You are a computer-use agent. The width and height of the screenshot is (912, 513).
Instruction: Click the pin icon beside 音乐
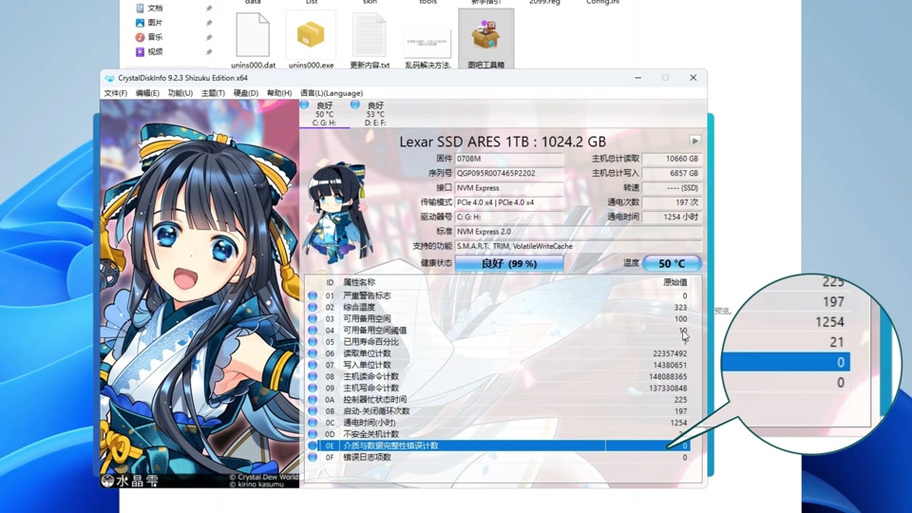209,37
